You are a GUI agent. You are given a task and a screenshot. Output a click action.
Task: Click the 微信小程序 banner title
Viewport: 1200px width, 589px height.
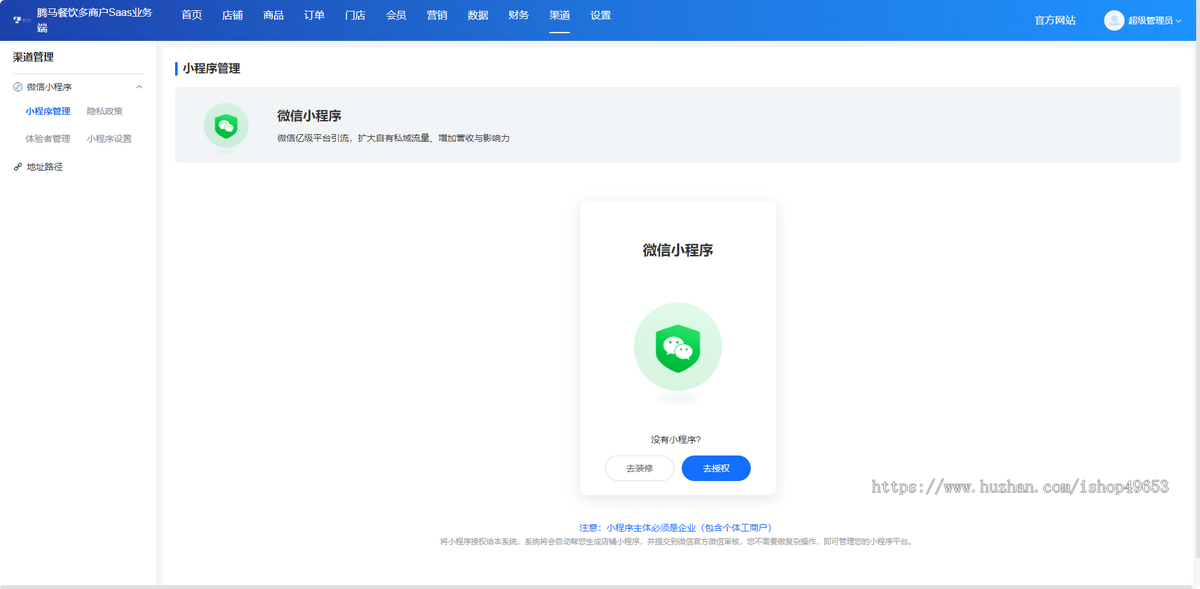pos(310,116)
